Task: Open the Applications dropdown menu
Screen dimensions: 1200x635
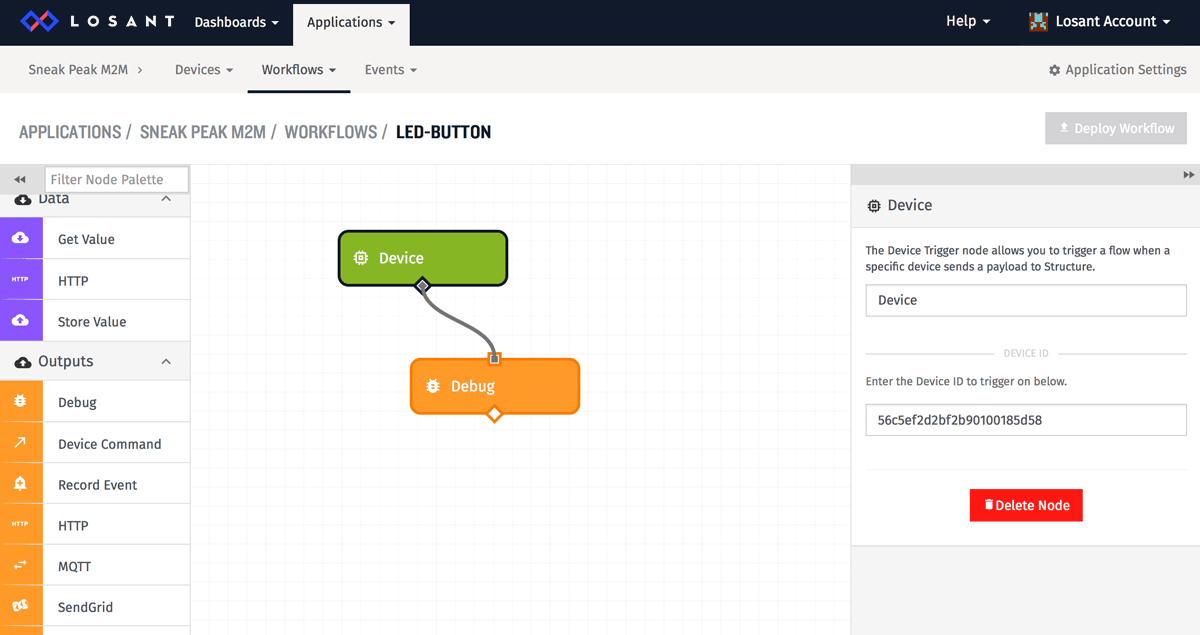Action: pyautogui.click(x=351, y=22)
